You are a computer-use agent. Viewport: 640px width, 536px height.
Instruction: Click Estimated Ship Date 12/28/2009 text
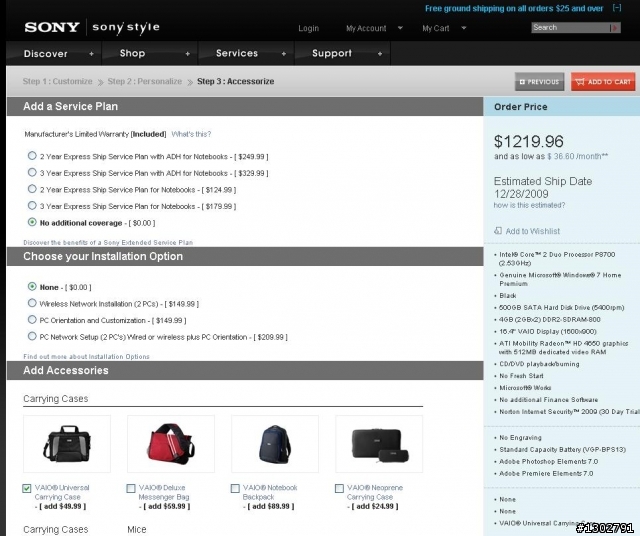[543, 187]
